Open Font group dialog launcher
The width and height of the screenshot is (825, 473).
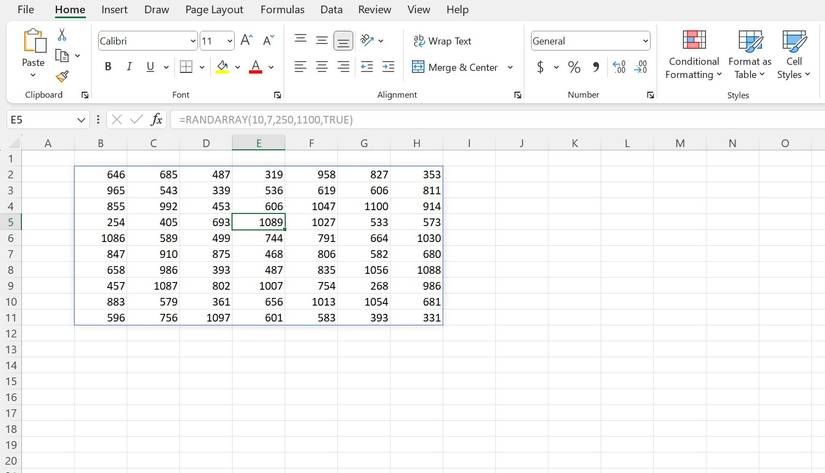click(x=277, y=95)
